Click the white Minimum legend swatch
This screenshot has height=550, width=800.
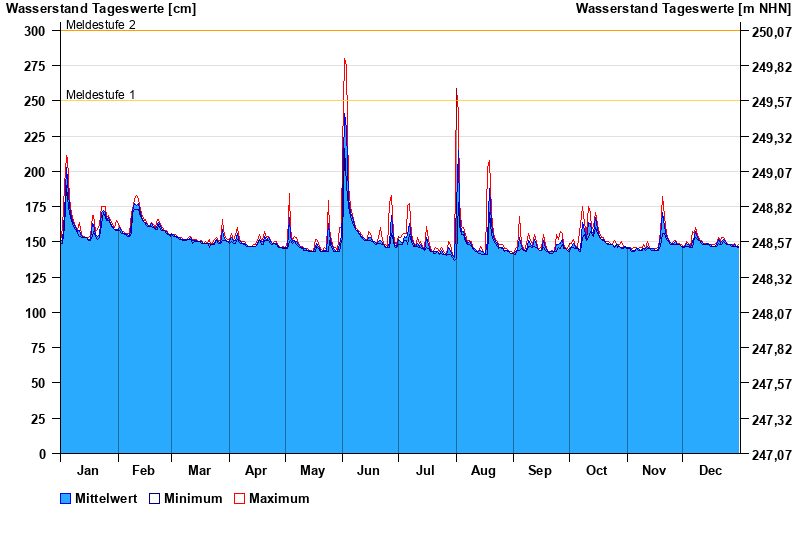[x=155, y=498]
